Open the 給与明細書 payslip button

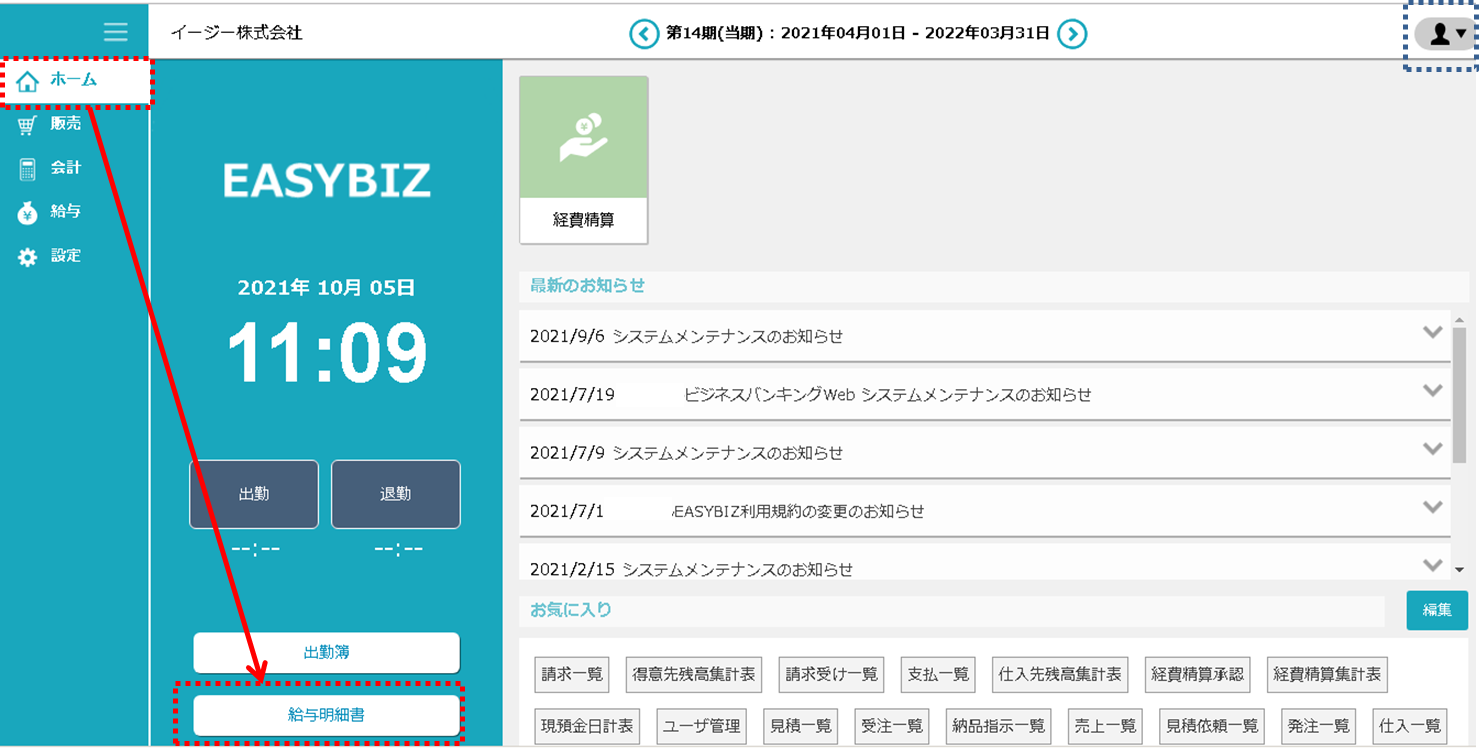326,715
